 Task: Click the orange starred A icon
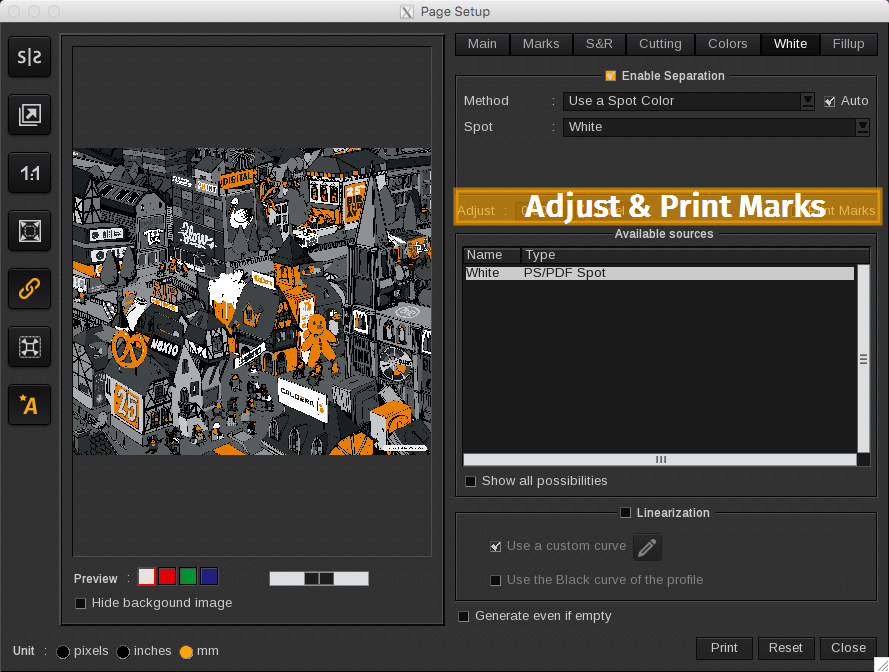(x=30, y=405)
